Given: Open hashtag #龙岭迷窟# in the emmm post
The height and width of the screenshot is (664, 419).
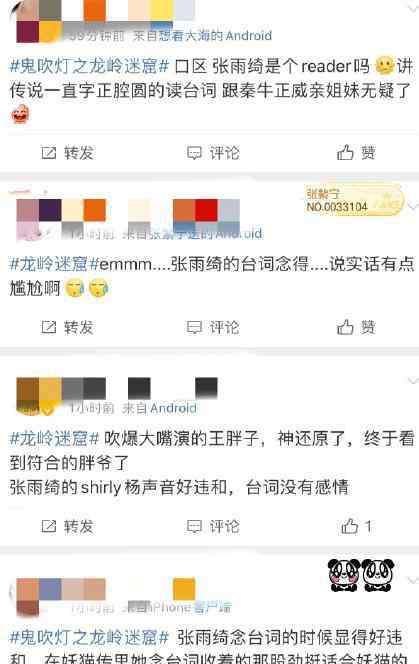Looking at the screenshot, I should 54,264.
